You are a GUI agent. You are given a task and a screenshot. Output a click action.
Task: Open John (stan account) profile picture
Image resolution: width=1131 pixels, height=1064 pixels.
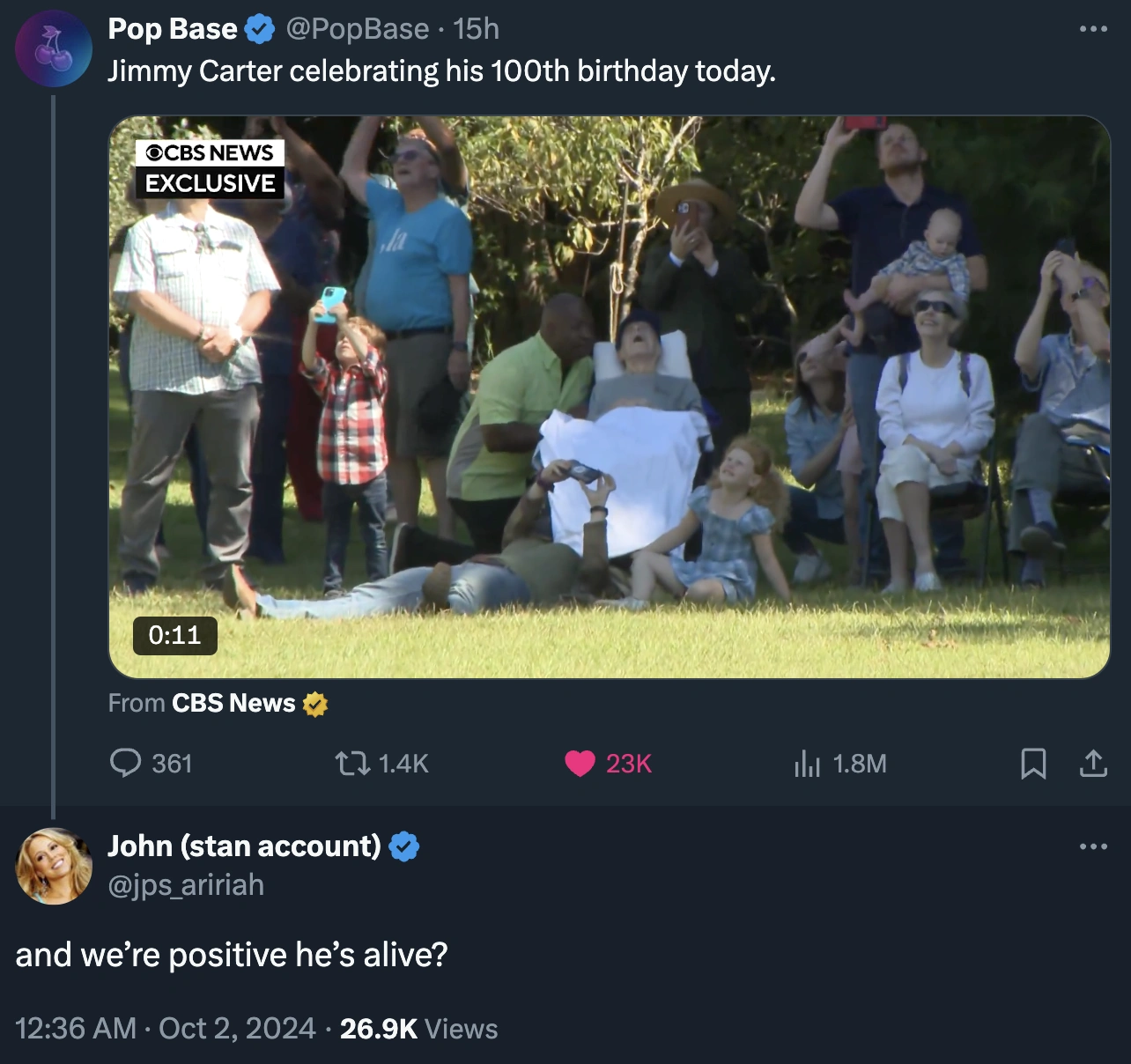[54, 866]
